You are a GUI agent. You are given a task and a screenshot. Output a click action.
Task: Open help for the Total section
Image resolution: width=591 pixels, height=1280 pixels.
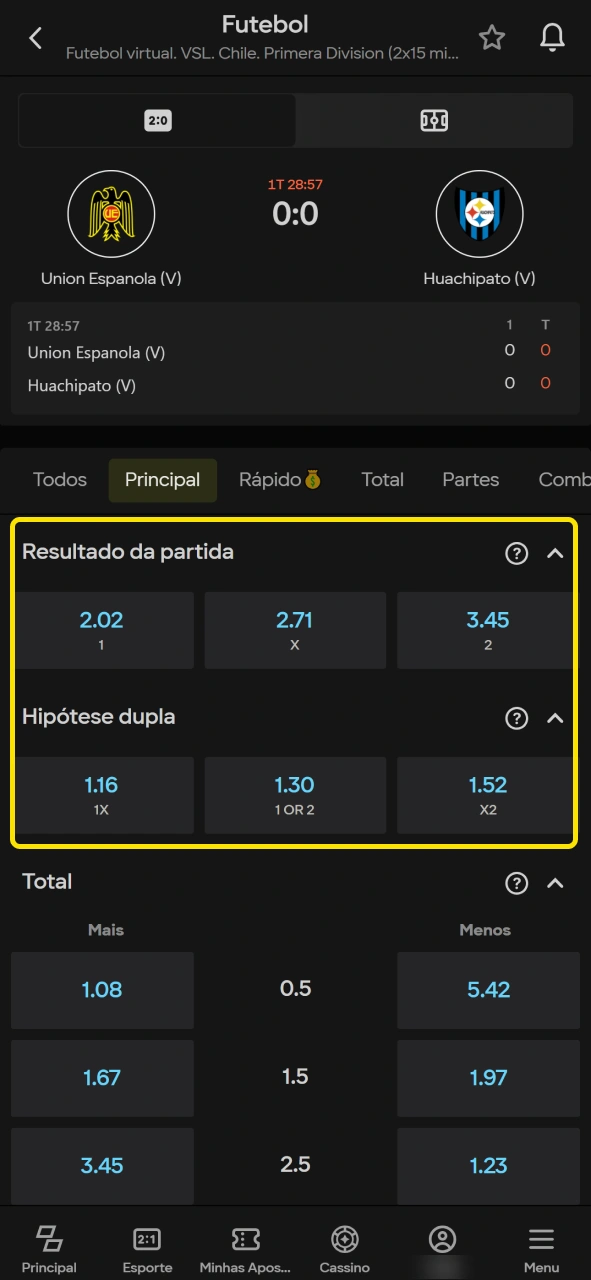coord(517,883)
